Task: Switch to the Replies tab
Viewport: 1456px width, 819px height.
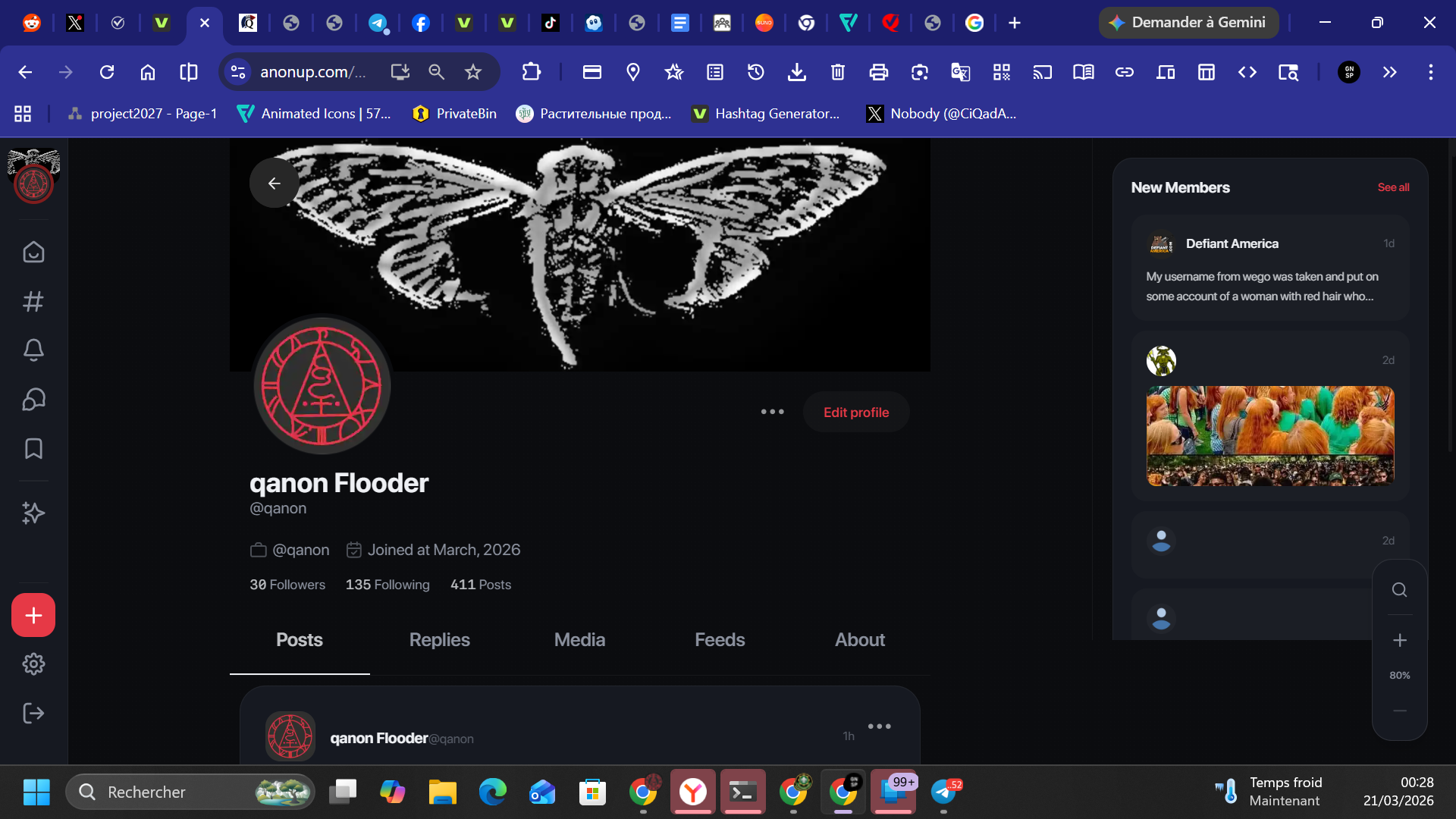Action: coord(439,640)
